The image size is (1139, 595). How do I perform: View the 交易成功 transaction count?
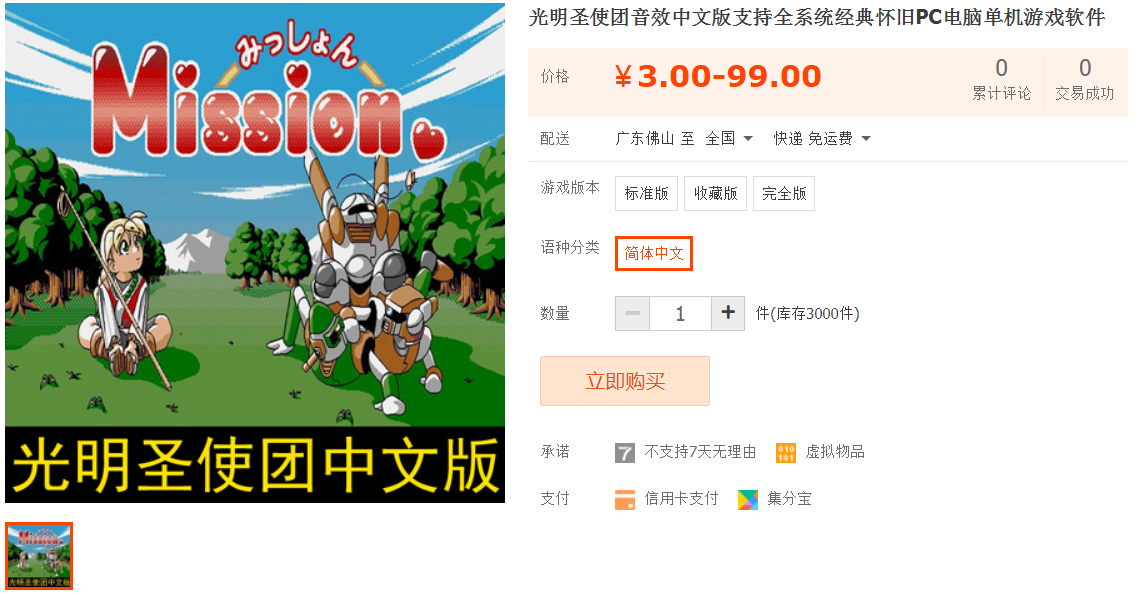pos(1085,79)
